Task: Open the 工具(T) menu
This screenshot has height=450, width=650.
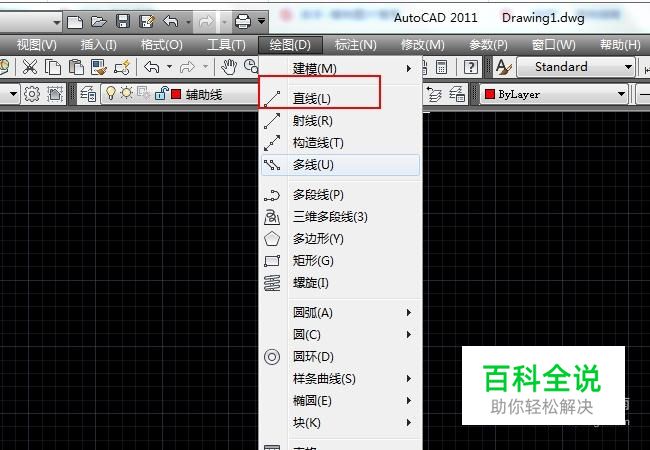Action: (226, 44)
